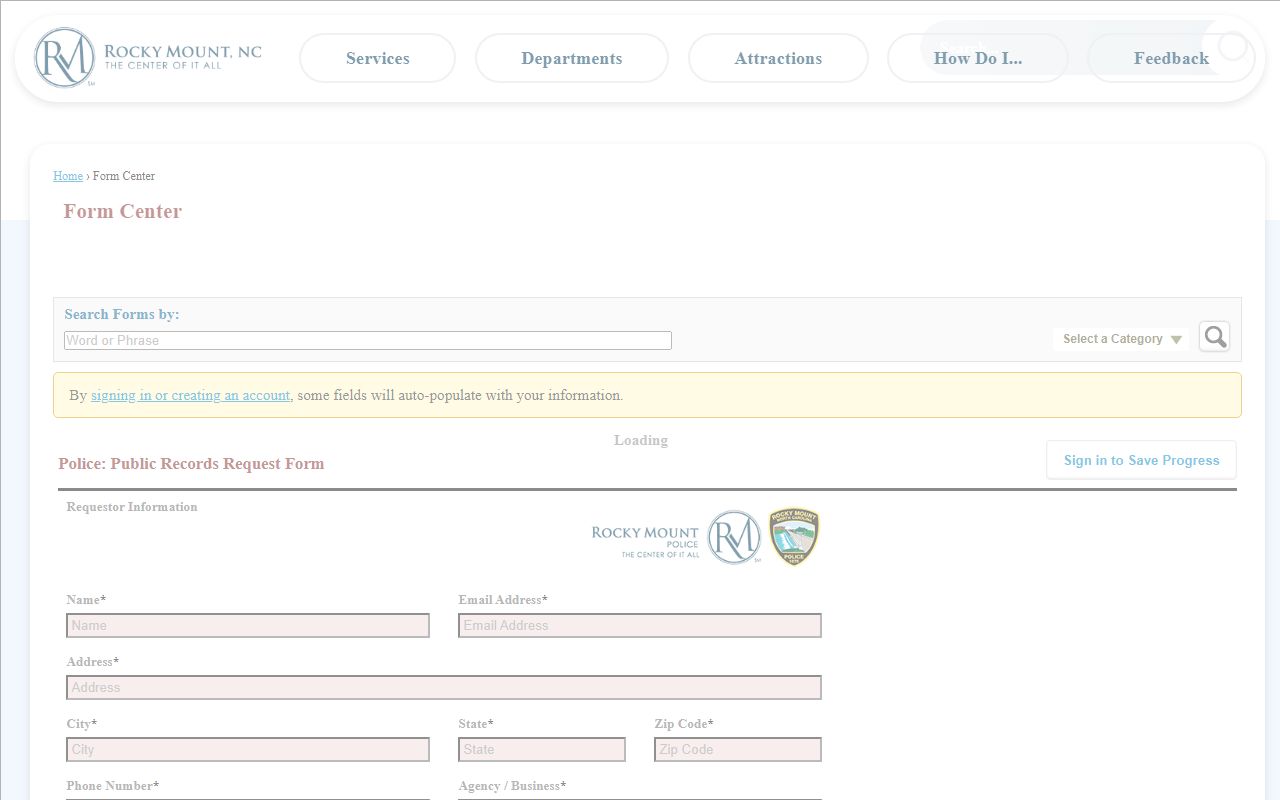Click the Zip Code input field
Screen dimensions: 1280x800
click(737, 749)
